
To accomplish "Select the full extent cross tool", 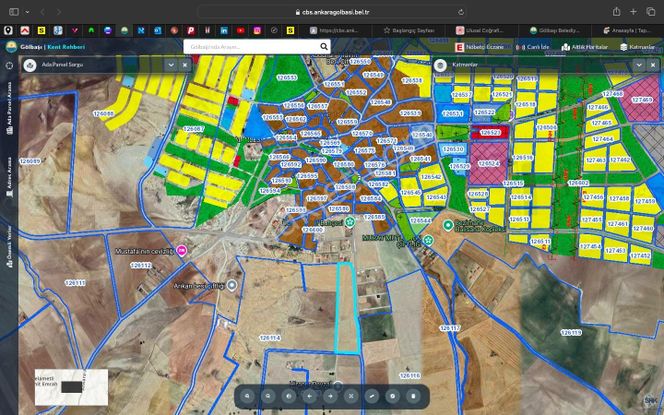I will (350, 396).
